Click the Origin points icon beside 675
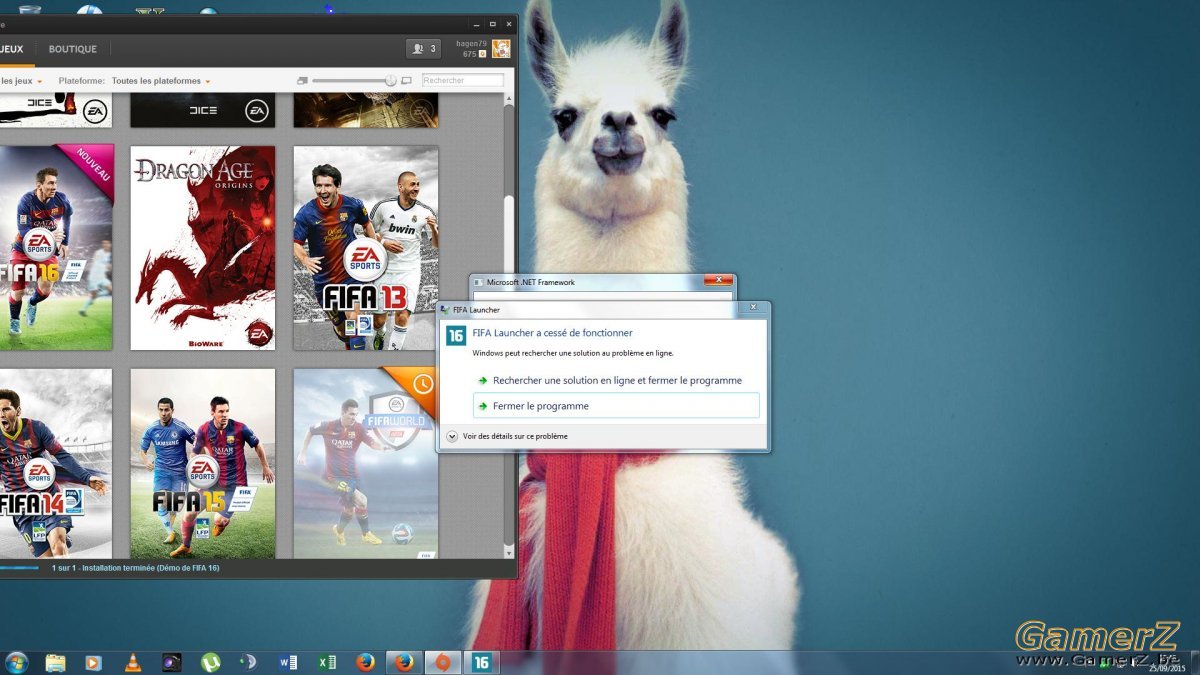Image resolution: width=1200 pixels, height=675 pixels. click(x=482, y=54)
